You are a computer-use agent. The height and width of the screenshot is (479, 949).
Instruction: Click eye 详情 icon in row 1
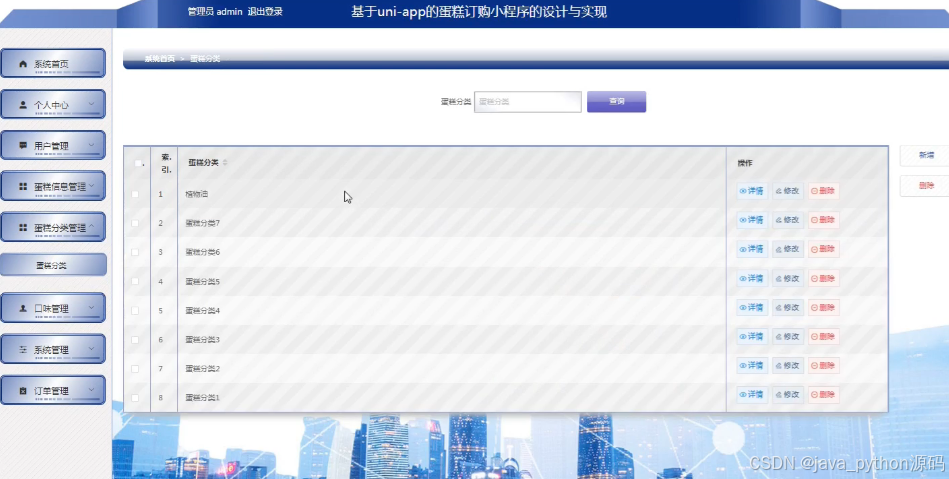click(x=743, y=191)
